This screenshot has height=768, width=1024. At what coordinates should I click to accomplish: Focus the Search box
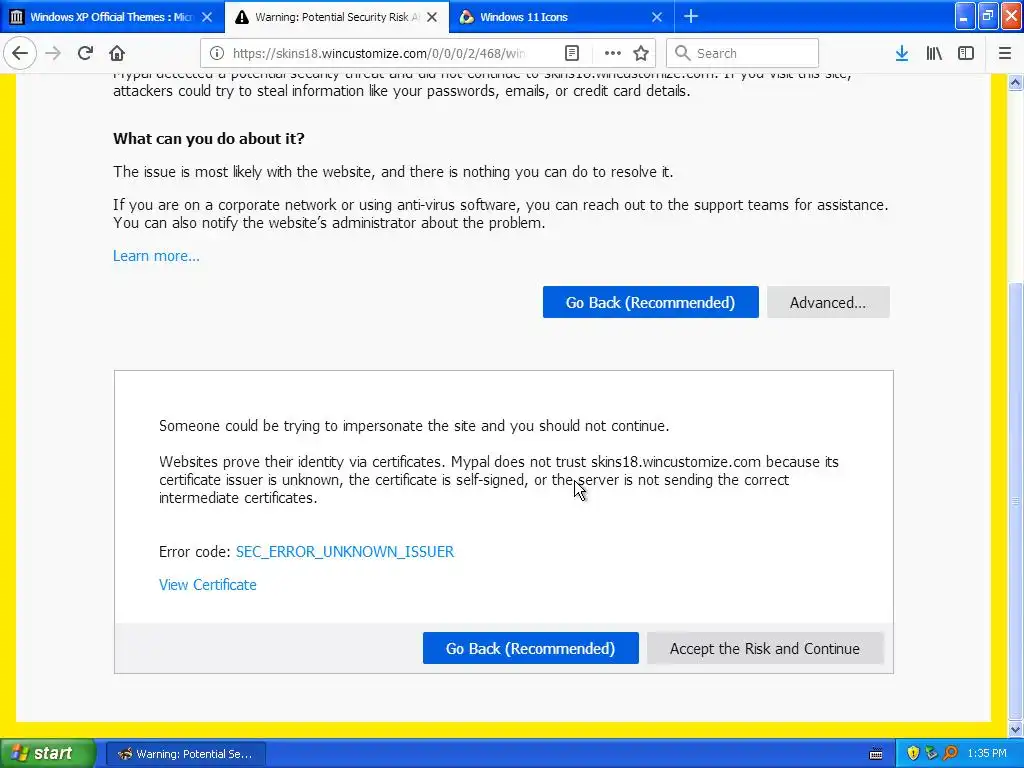coord(743,53)
